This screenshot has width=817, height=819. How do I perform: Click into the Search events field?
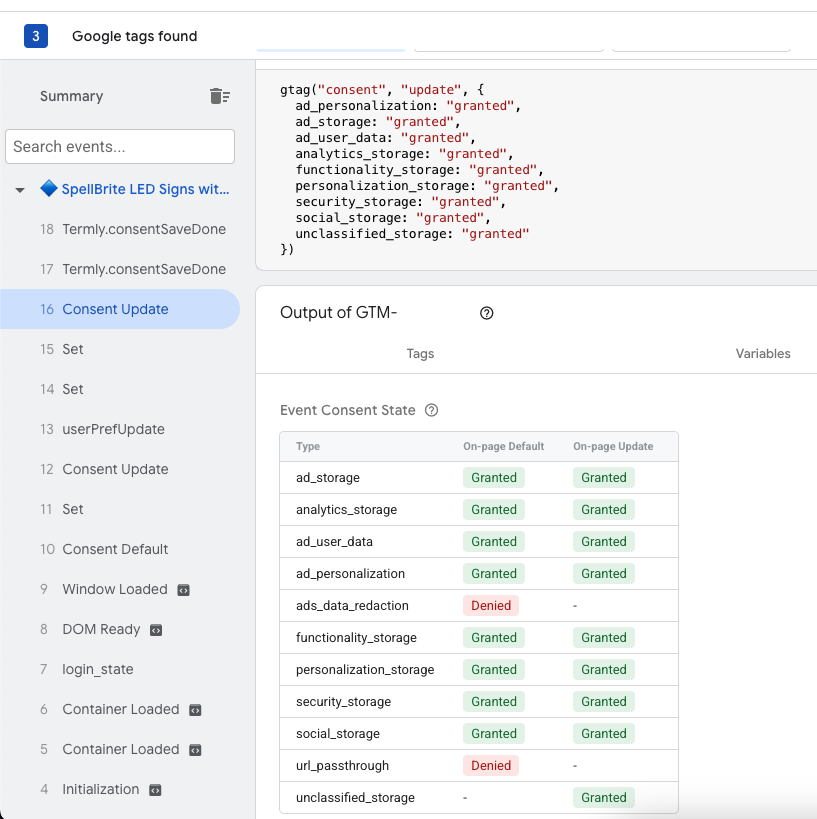click(x=120, y=146)
